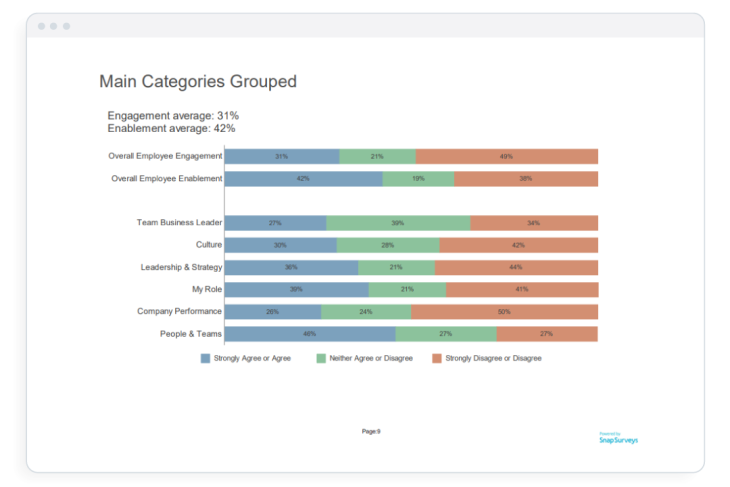
Task: Click the Culture 42% disagree segment
Action: click(518, 245)
